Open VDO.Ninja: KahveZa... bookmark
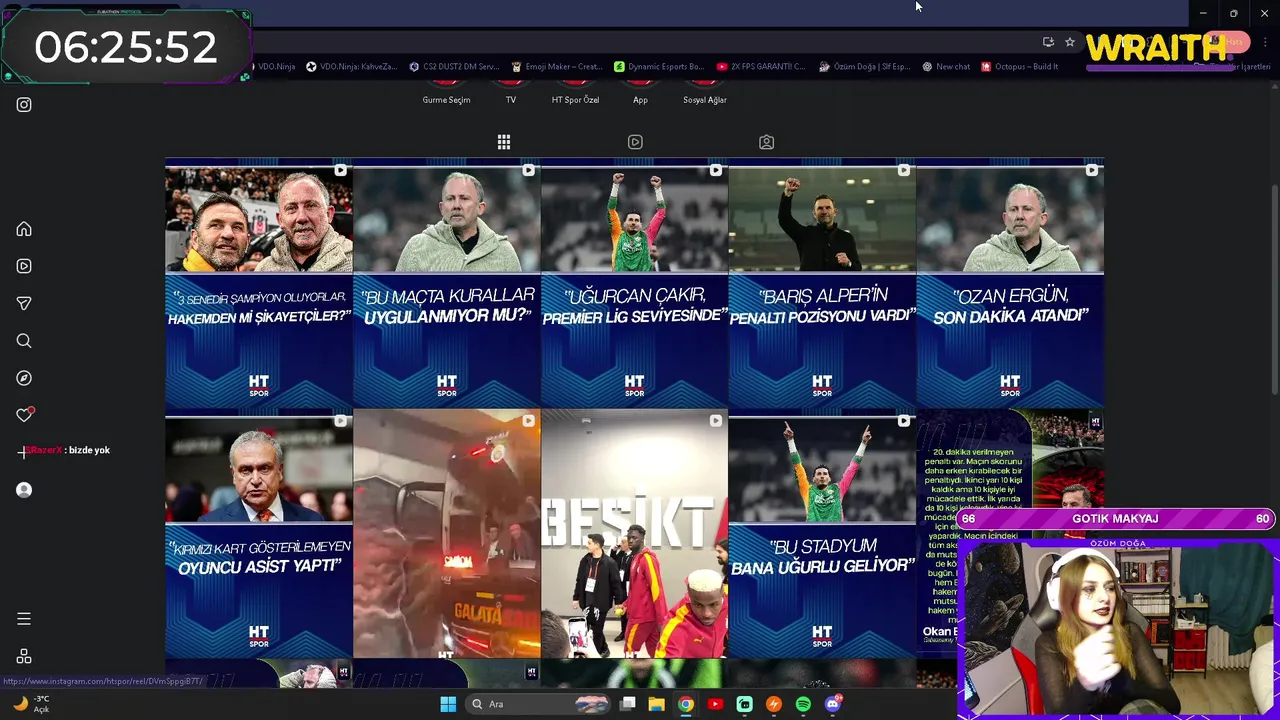Viewport: 1280px width, 720px height. 351,67
